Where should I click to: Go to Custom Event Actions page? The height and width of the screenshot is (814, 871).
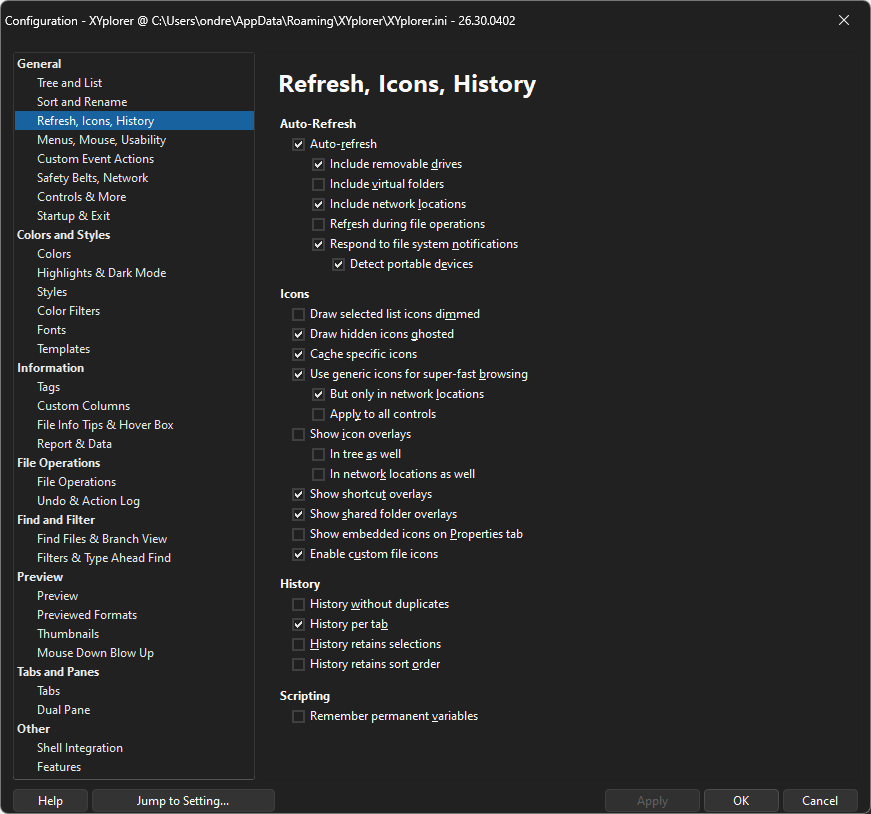point(95,159)
